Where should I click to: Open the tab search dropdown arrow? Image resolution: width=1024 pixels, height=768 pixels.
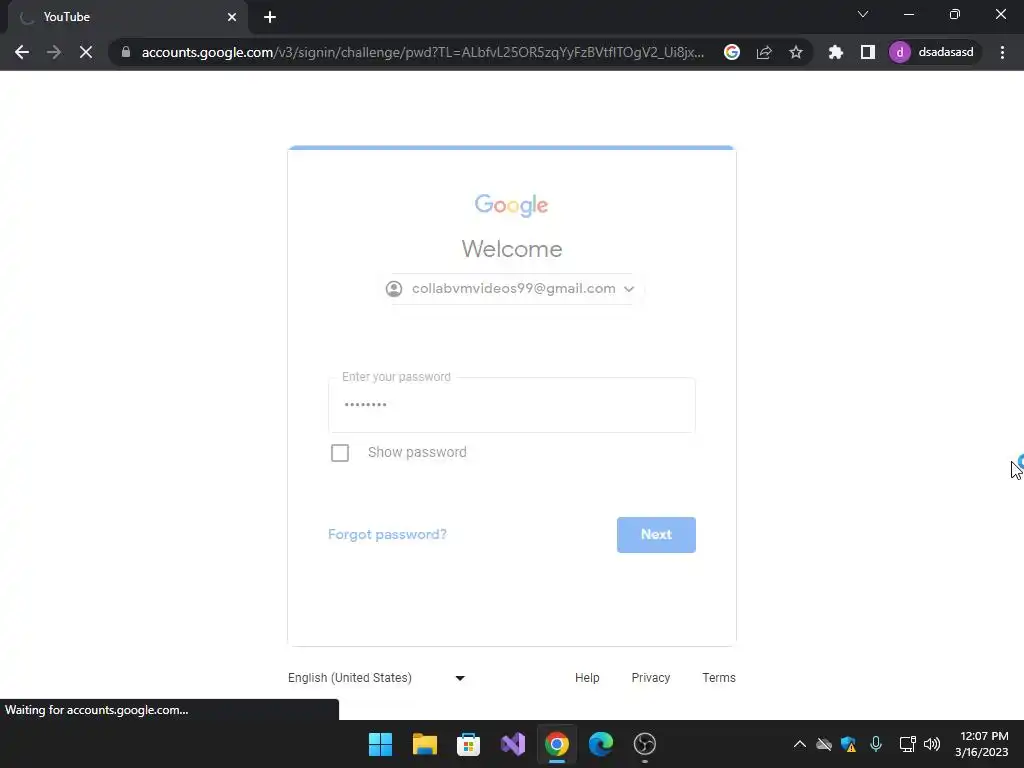863,14
